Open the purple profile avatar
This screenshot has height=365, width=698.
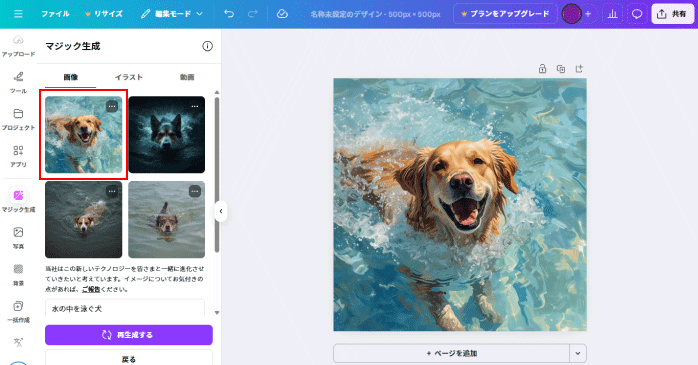571,14
